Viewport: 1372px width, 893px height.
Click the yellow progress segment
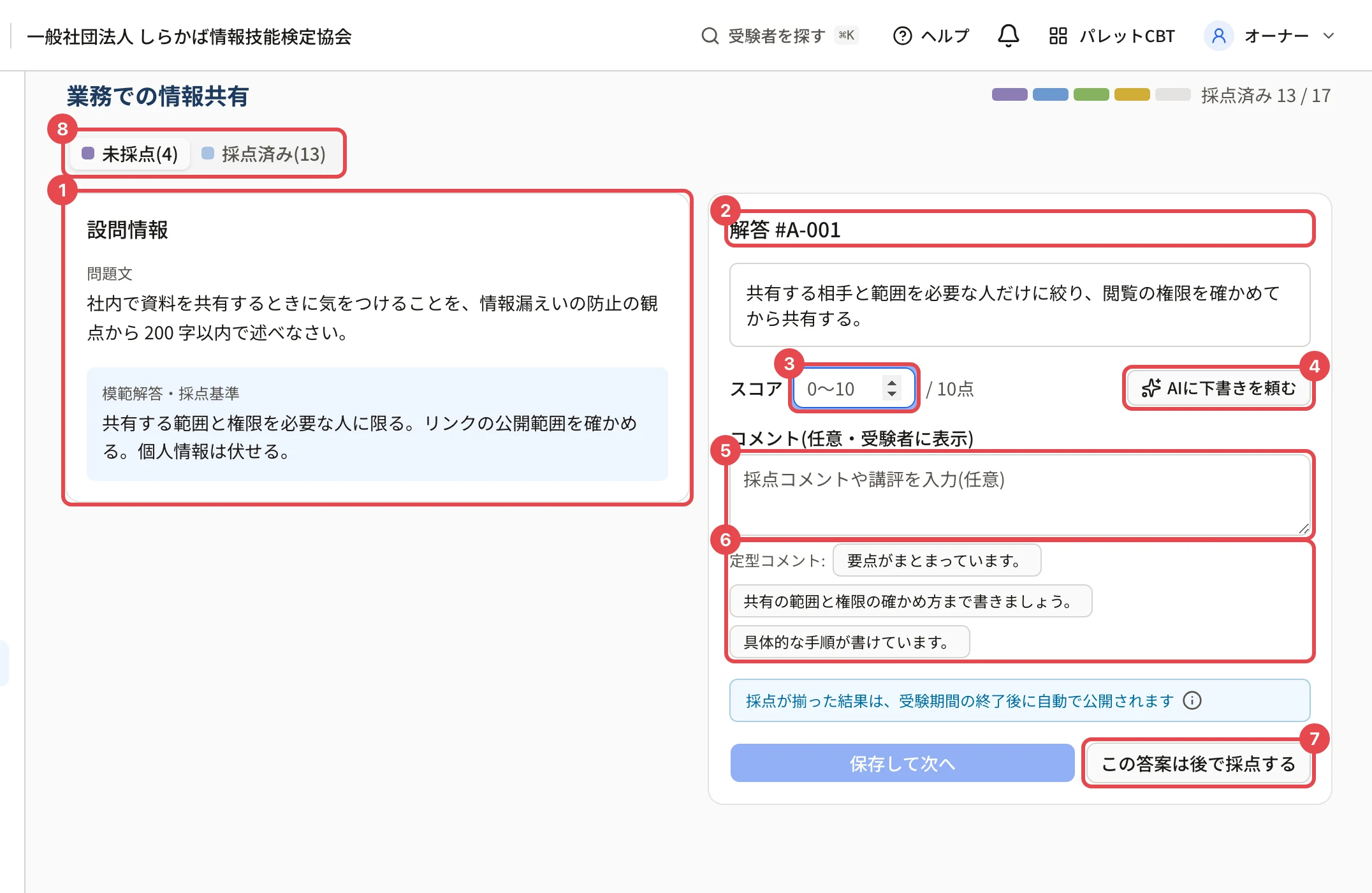[1132, 94]
